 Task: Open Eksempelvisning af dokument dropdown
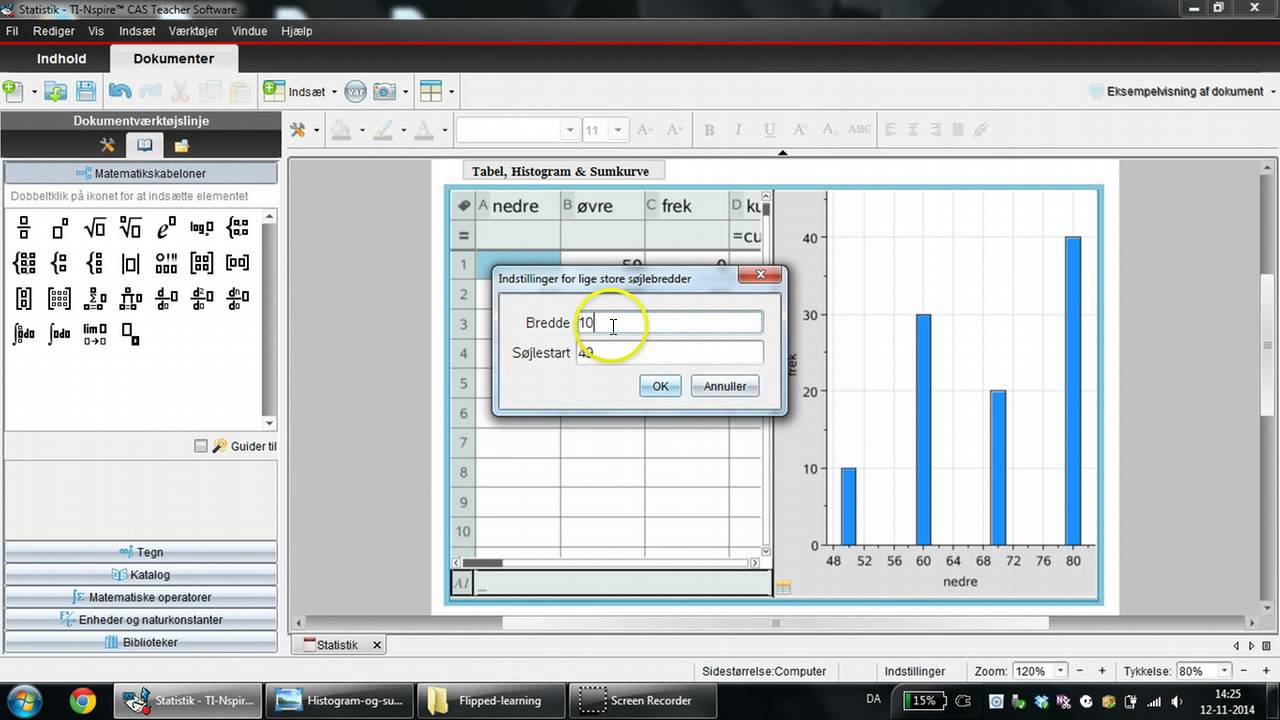1272,92
